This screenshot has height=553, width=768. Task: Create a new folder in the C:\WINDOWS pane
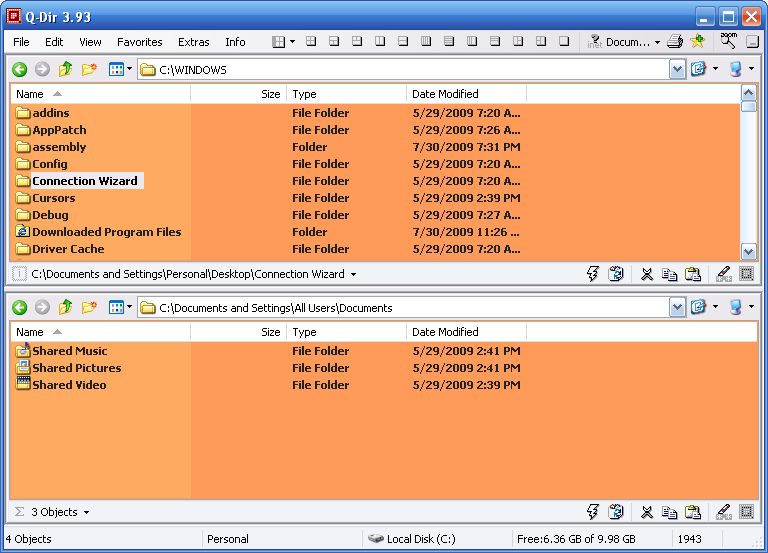coord(89,70)
